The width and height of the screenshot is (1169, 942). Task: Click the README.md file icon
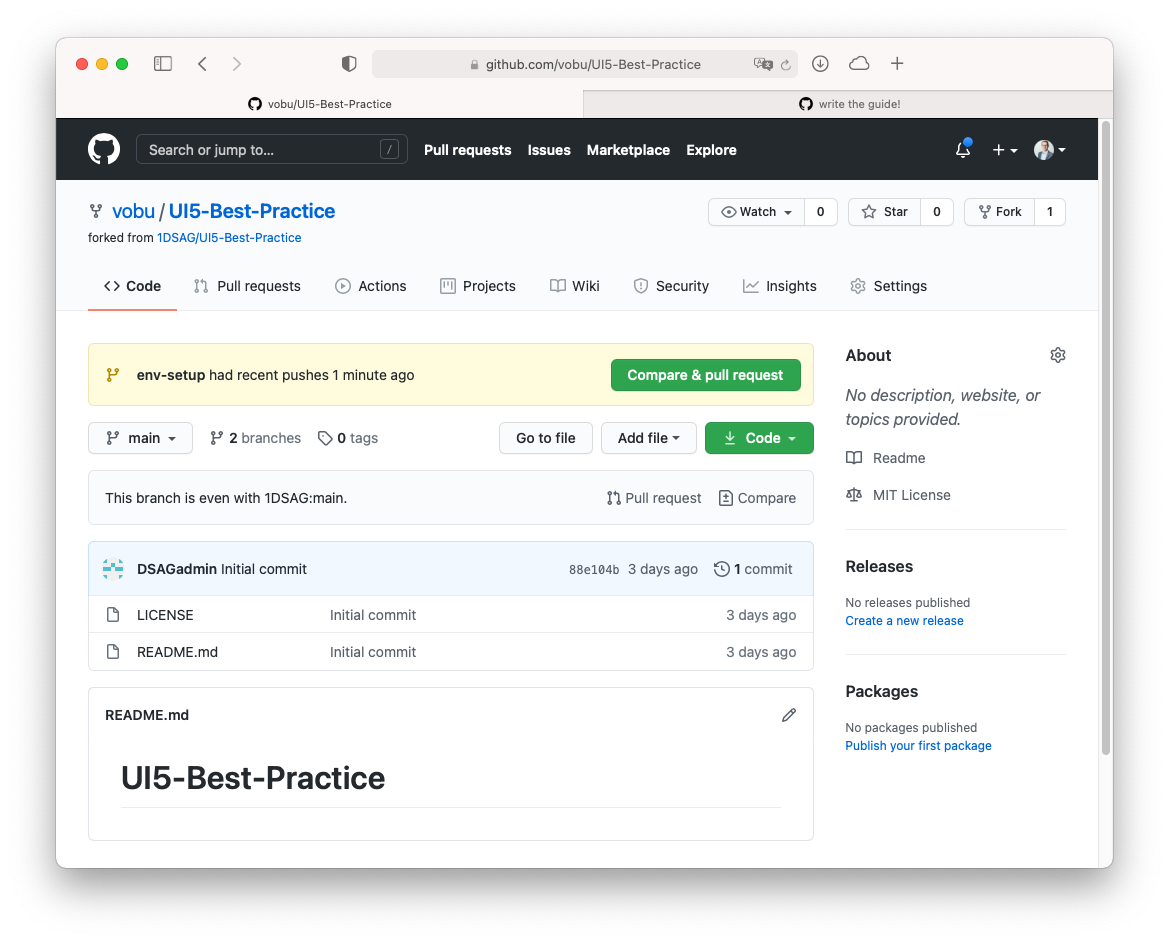(x=113, y=652)
